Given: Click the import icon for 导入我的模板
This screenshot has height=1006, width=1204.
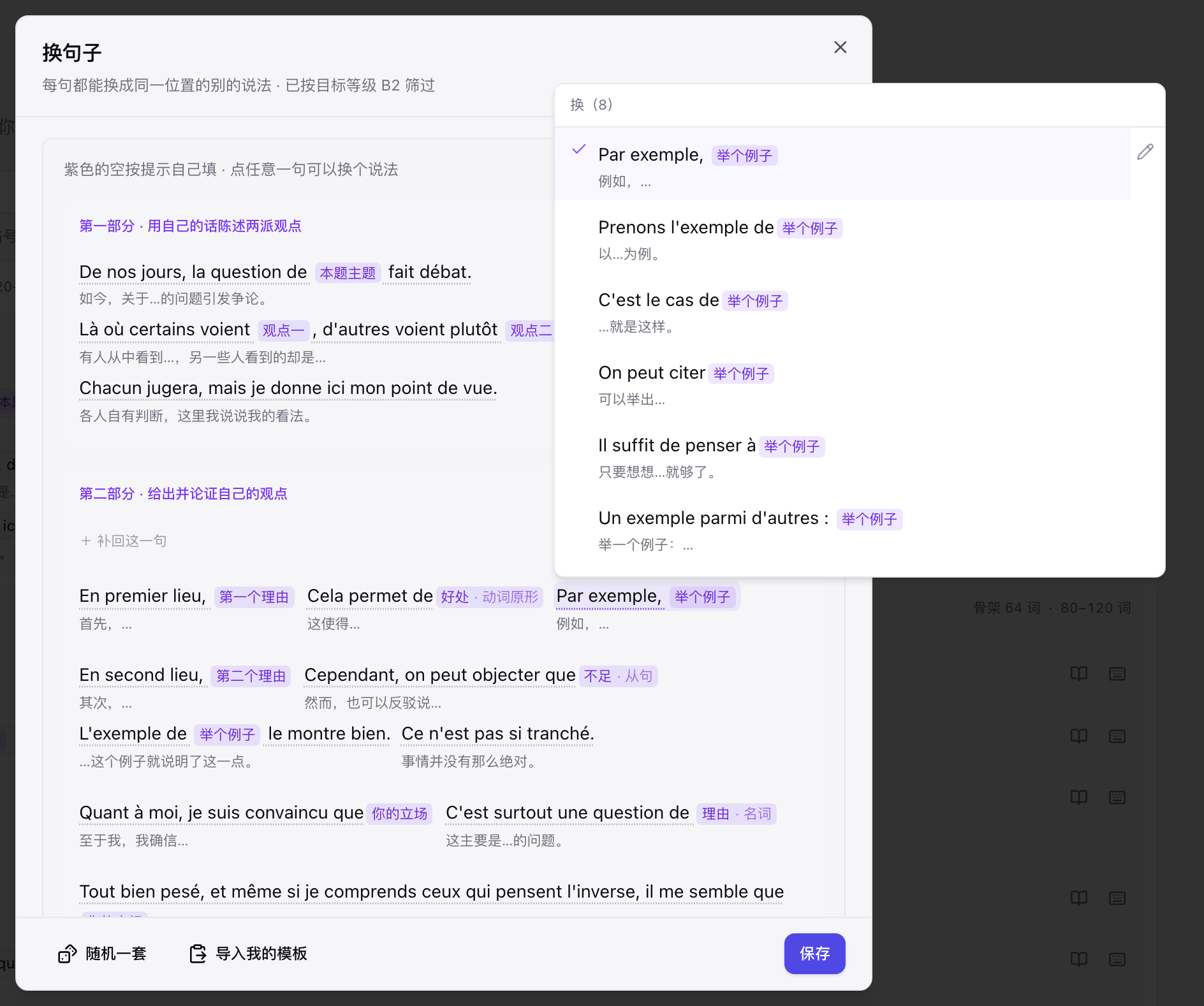Looking at the screenshot, I should pyautogui.click(x=198, y=954).
